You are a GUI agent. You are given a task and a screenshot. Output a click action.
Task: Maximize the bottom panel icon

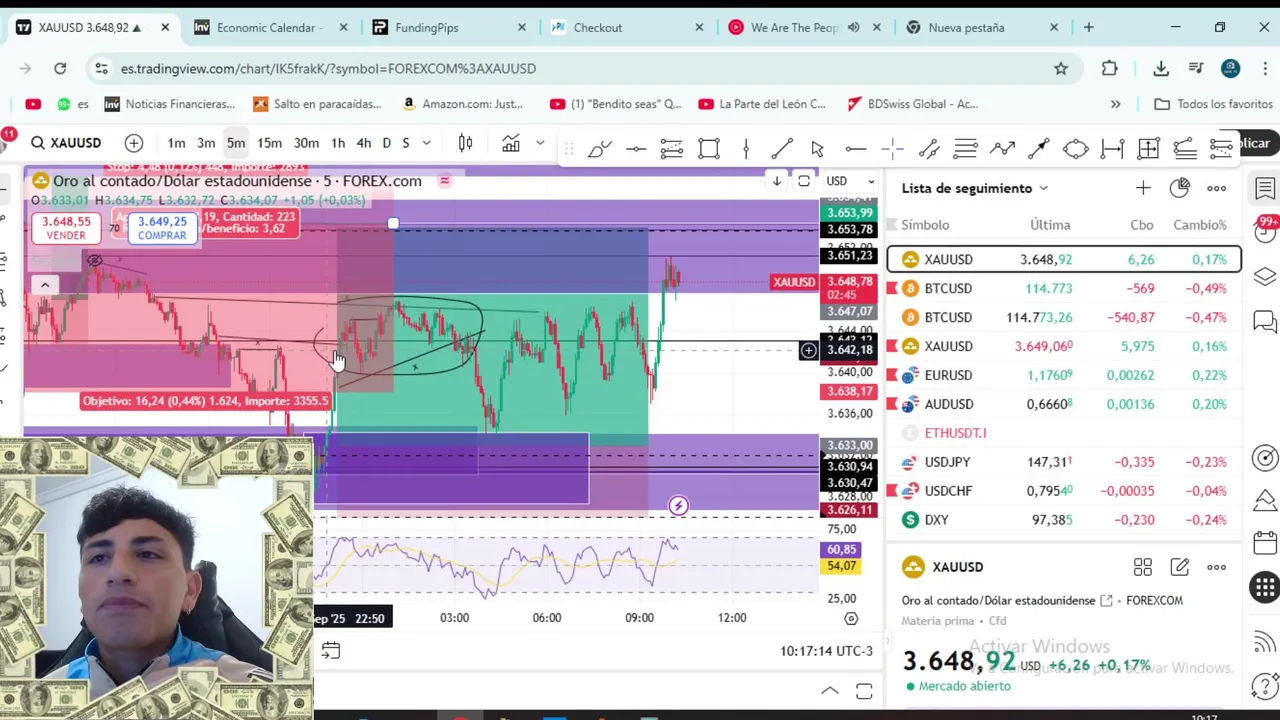(864, 692)
